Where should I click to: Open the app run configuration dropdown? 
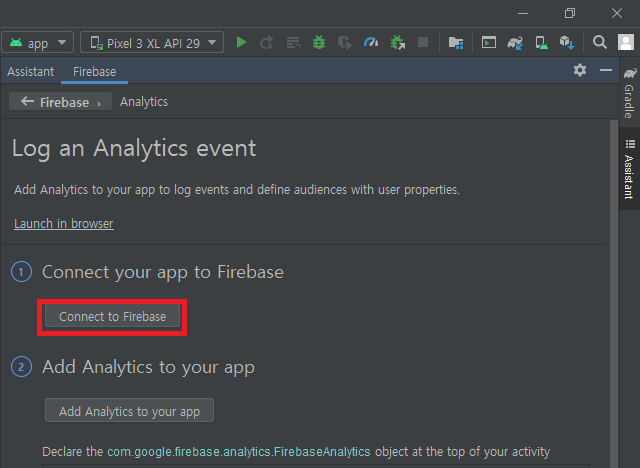click(x=38, y=42)
